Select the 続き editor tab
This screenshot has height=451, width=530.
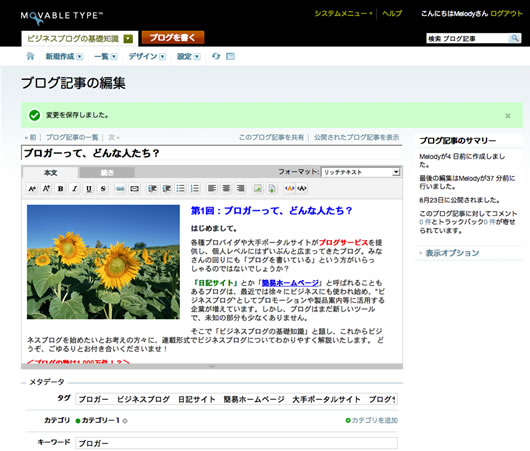point(107,173)
